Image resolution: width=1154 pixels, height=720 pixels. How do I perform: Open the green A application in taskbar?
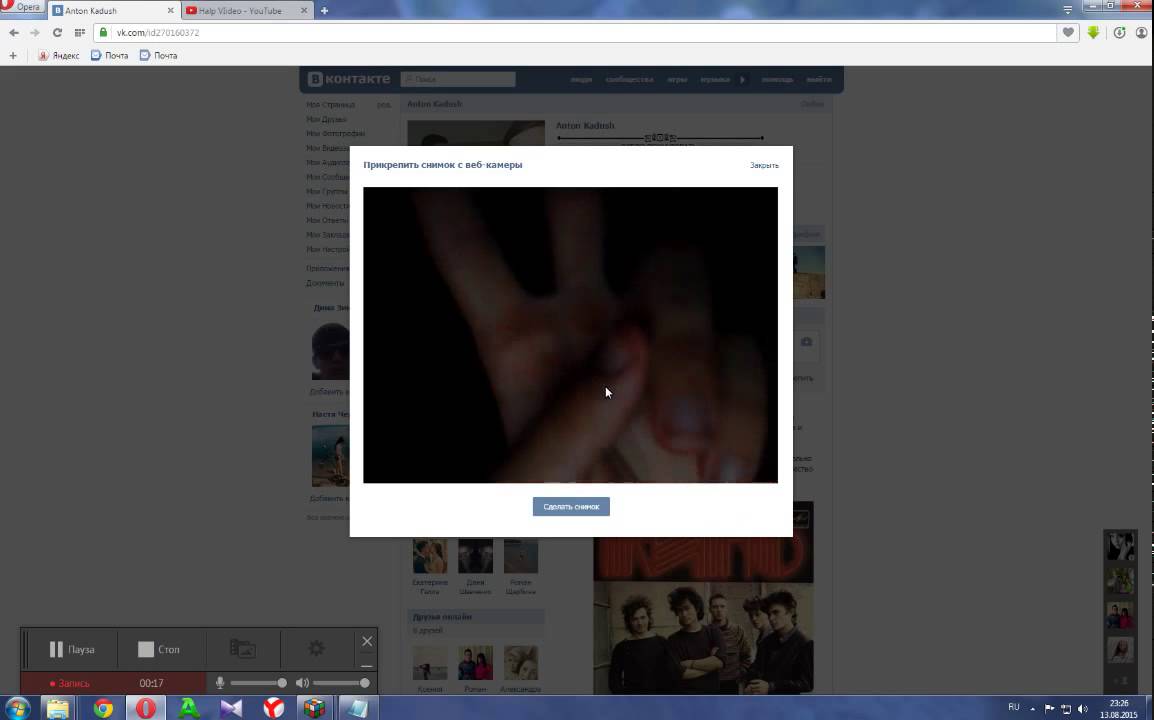point(188,708)
